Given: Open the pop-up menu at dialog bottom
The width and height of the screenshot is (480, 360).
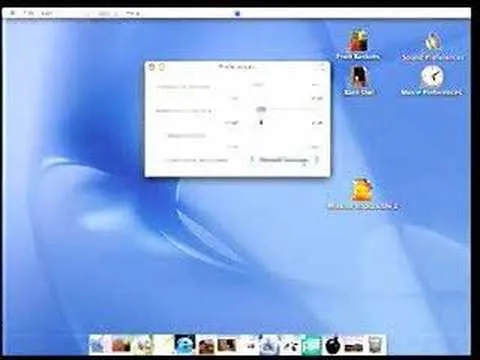Looking at the screenshot, I should tap(285, 160).
